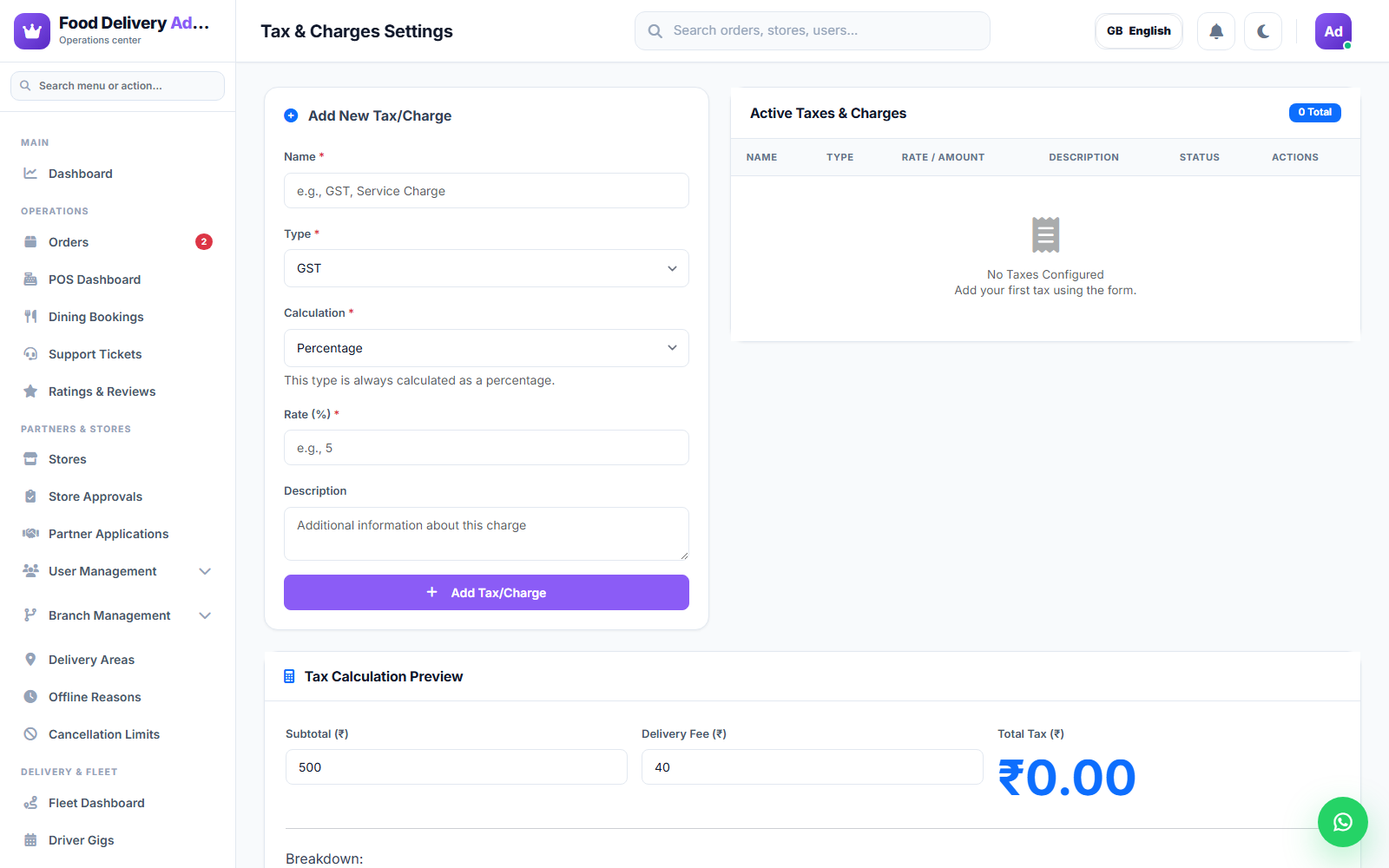Viewport: 1389px width, 868px height.
Task: Open the Type dropdown showing GST
Action: (x=486, y=268)
